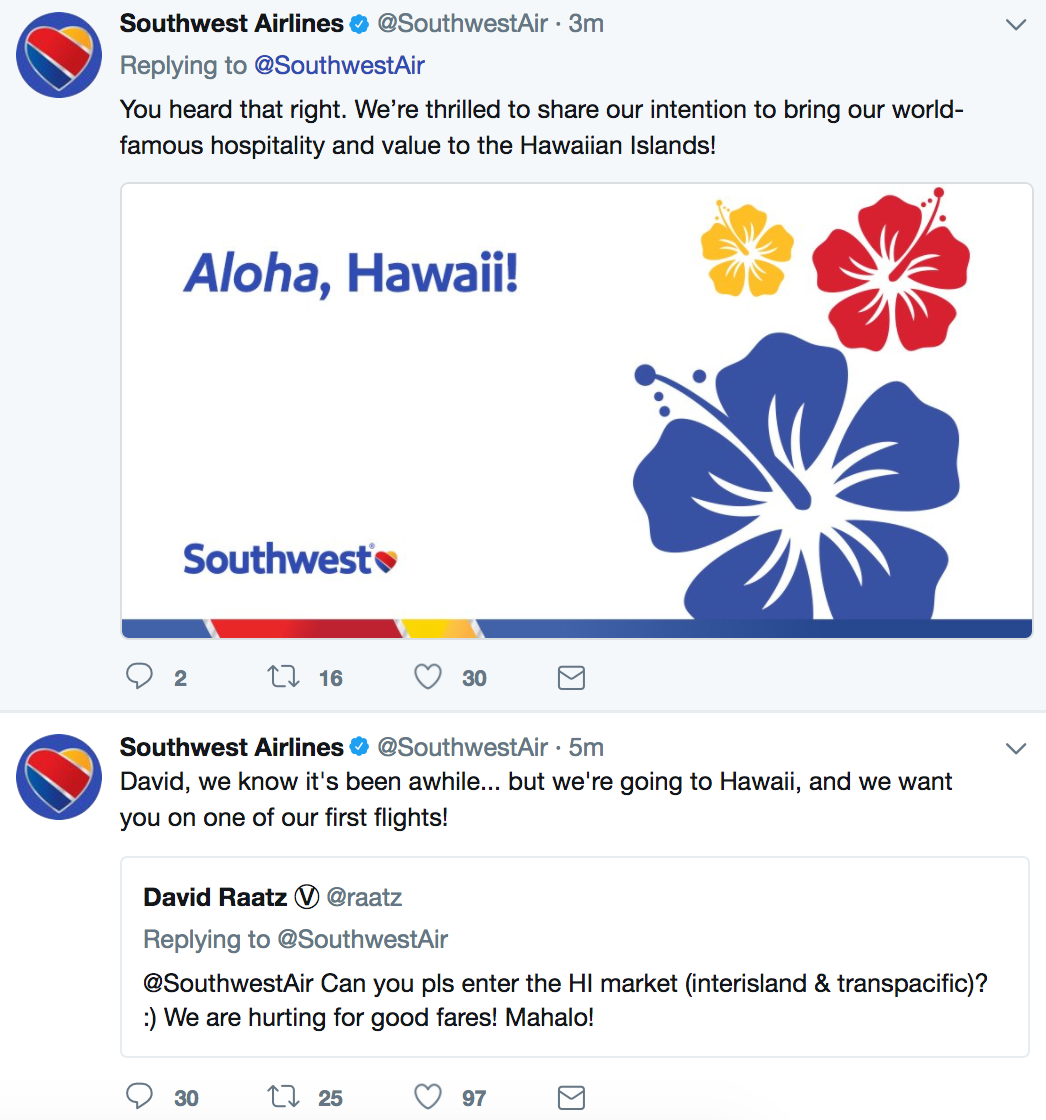Click the @SouthwestAir handle on second tweet
The image size is (1046, 1120).
pos(462,747)
